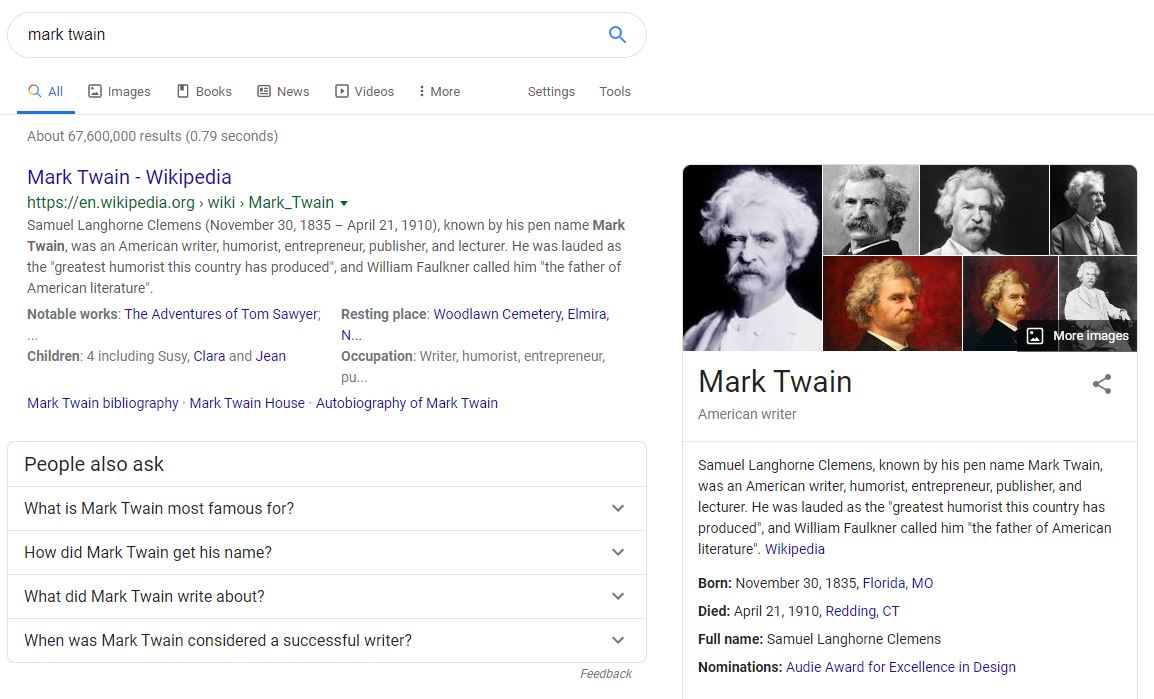Click the Feedback link under People also ask
The width and height of the screenshot is (1154, 699).
pos(606,674)
